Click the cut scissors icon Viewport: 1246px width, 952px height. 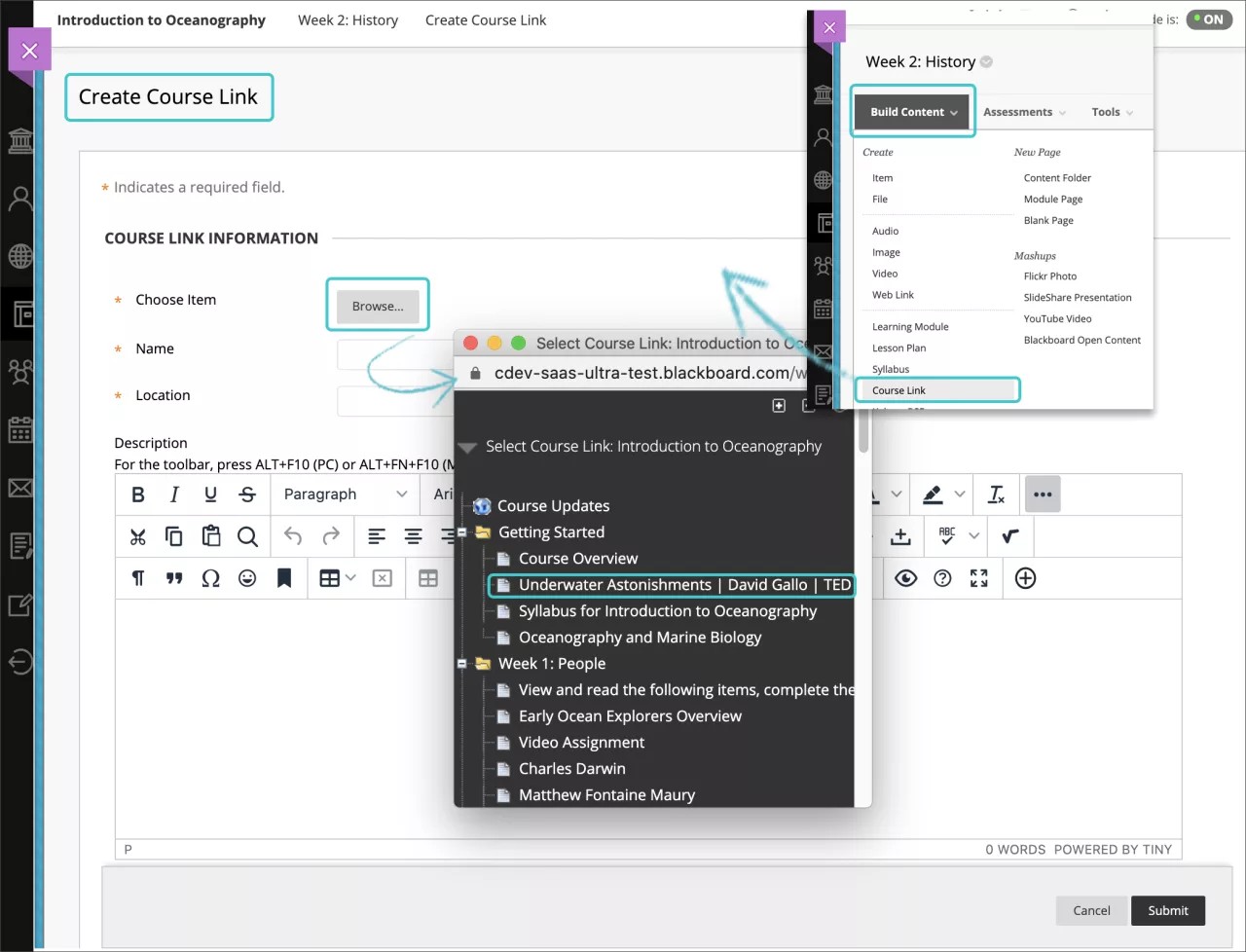pos(138,536)
